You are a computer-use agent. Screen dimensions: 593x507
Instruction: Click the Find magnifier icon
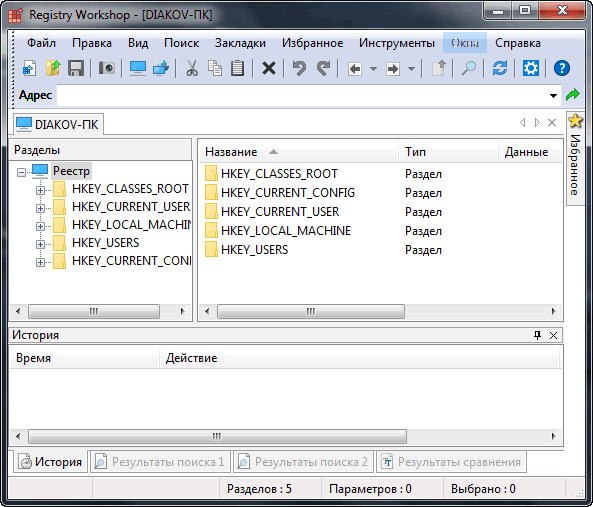469,68
